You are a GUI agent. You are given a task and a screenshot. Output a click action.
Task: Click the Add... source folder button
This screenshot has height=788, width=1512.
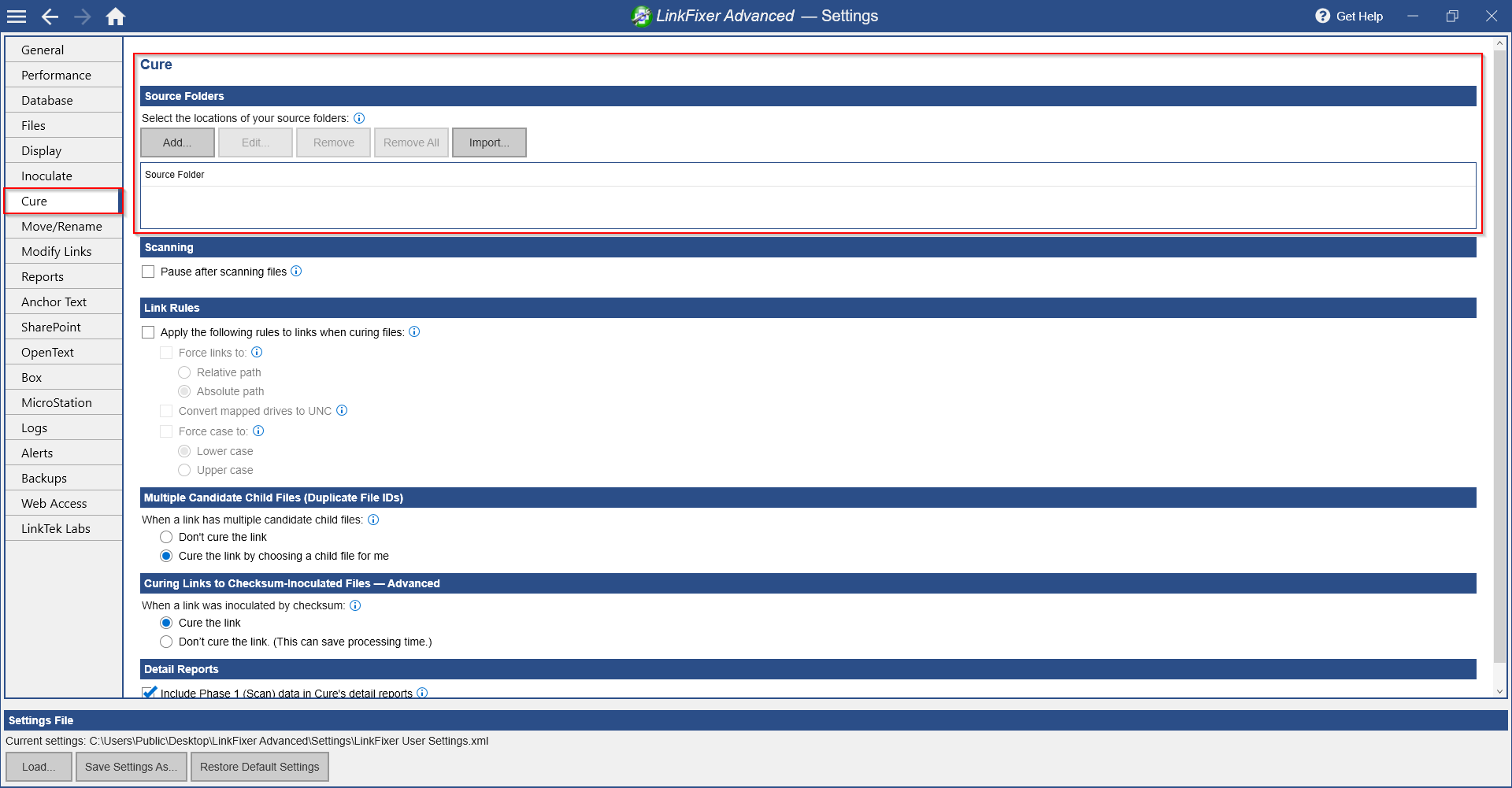coord(177,142)
